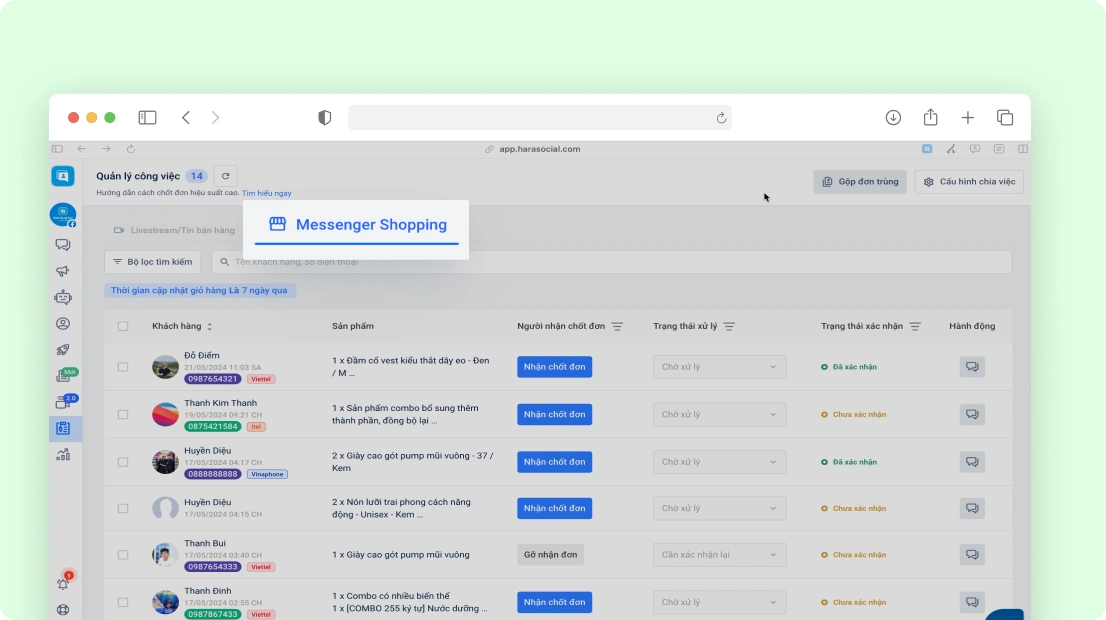Open the rocket icon in sidebar
This screenshot has width=1106, height=620.
(x=63, y=350)
